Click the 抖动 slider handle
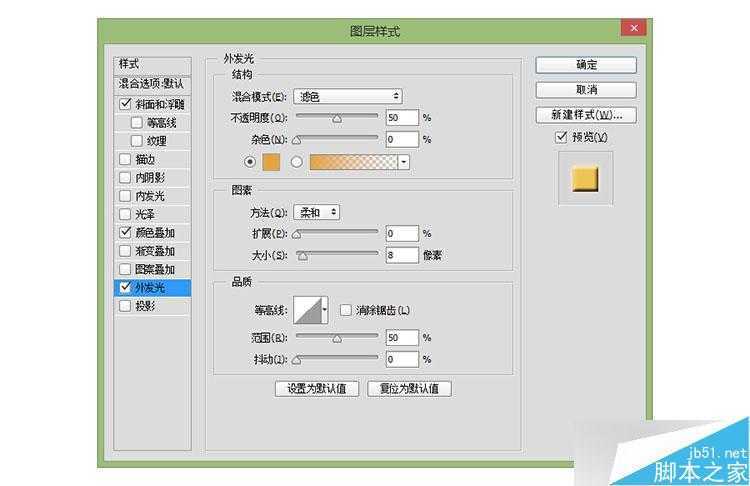Screen dimensions: 750x486 click(297, 360)
